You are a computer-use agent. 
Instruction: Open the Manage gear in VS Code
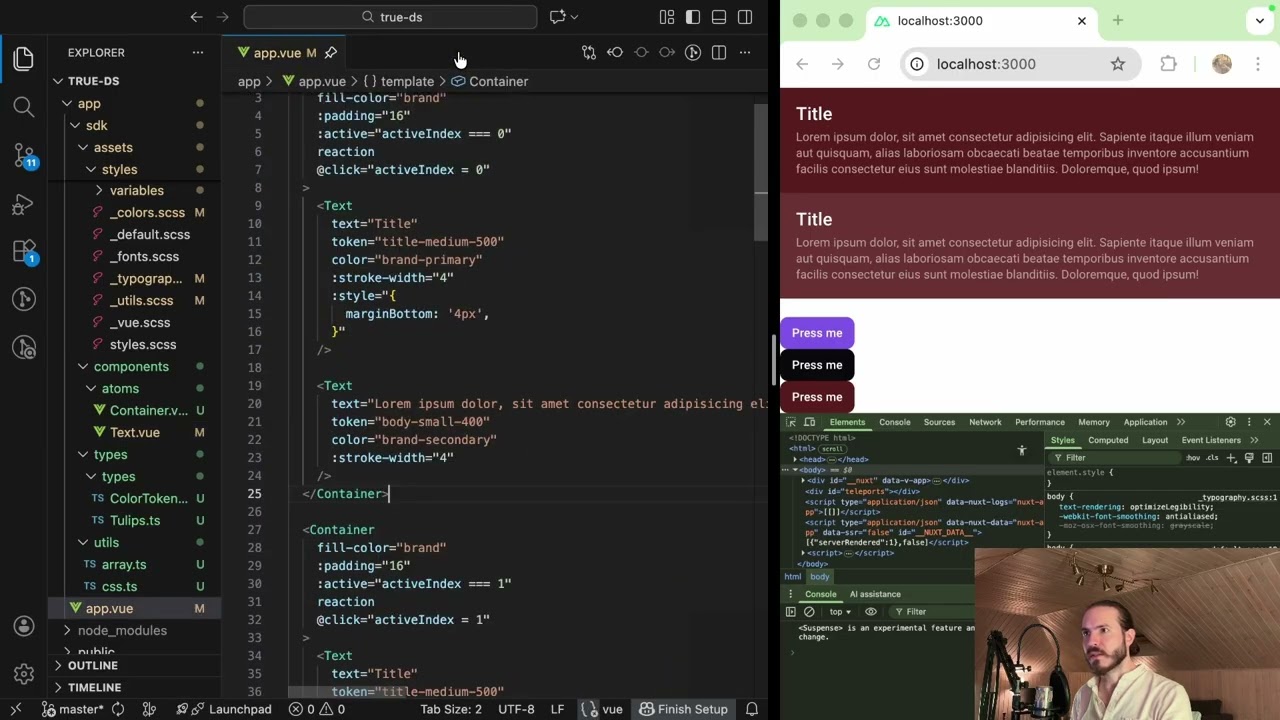click(24, 674)
